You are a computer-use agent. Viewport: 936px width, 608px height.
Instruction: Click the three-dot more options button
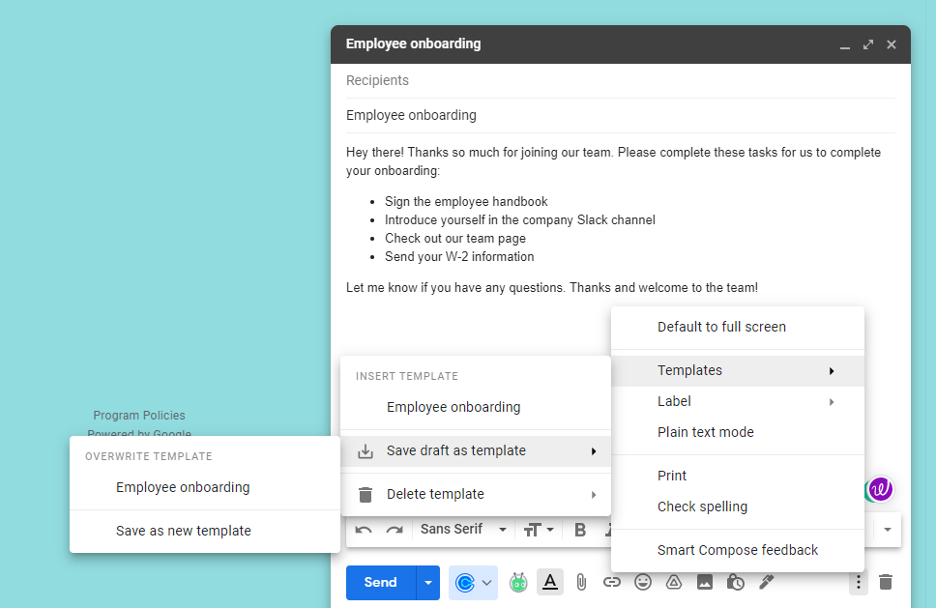coord(858,582)
